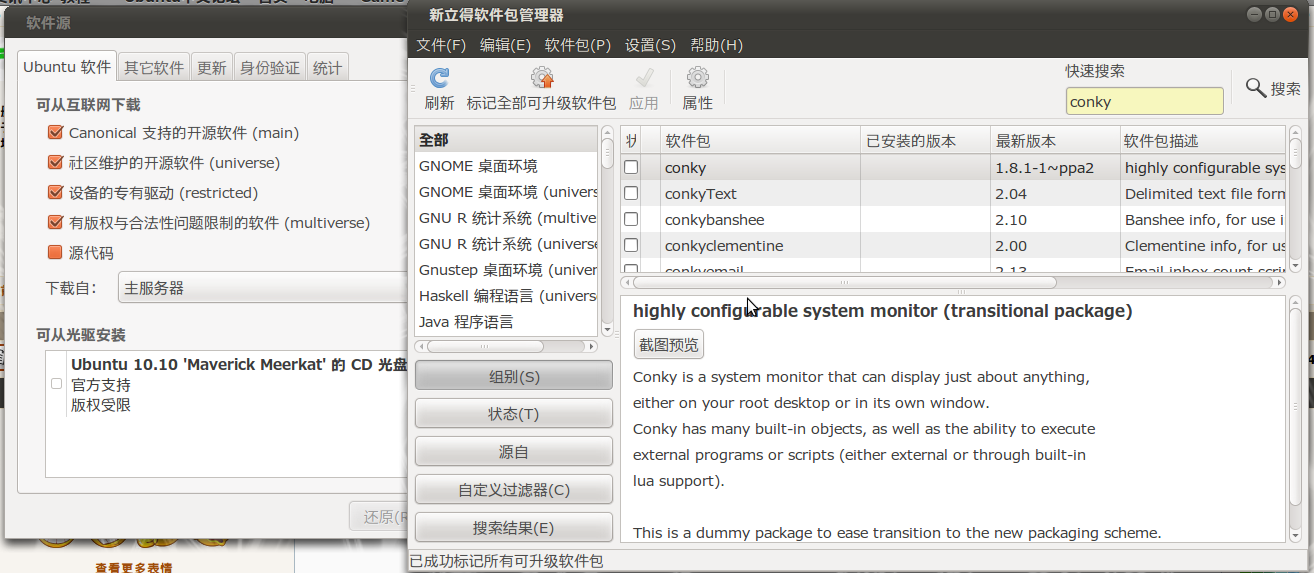1314x573 pixels.
Task: Uncheck Canonical 支持的开源软件 (main)
Action: point(55,133)
